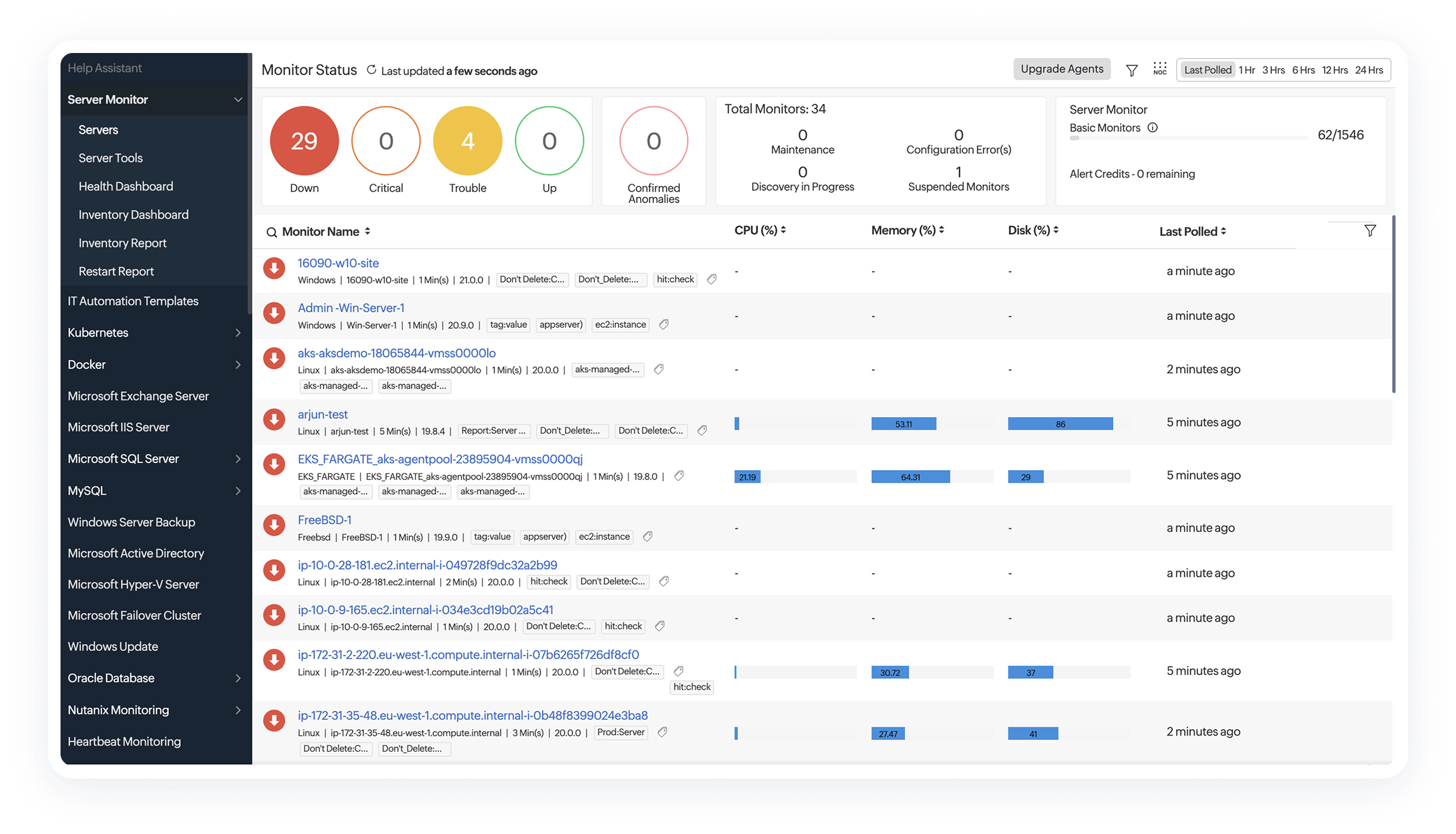The height and width of the screenshot is (834, 1456).
Task: Click the Upgrade Agents button
Action: pyautogui.click(x=1062, y=69)
